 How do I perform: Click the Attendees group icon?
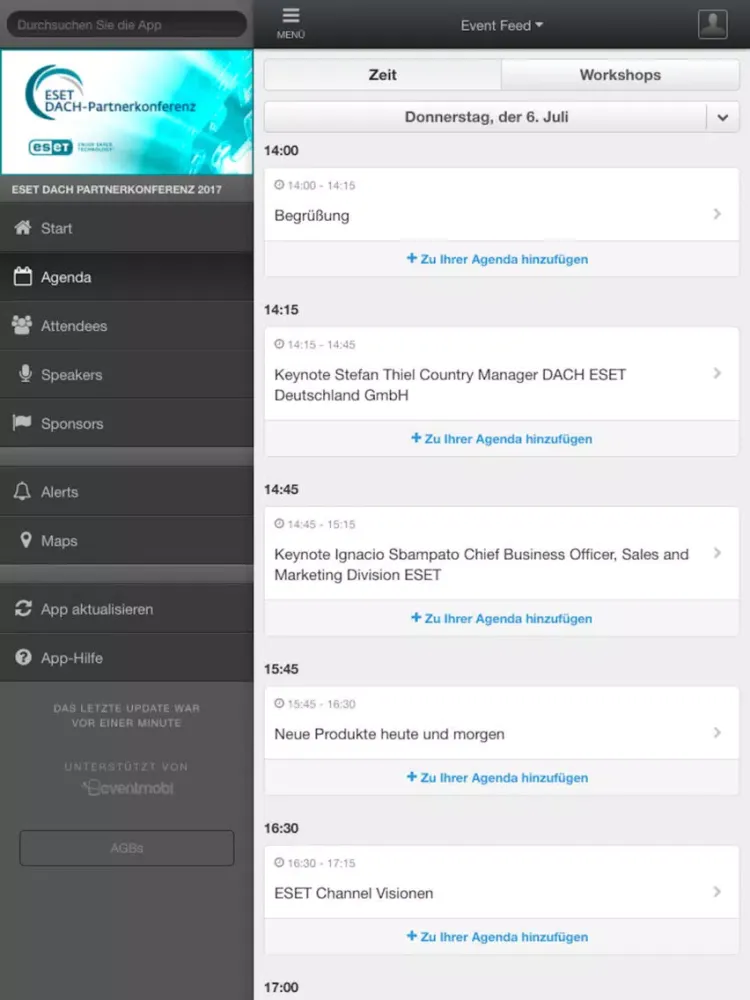coord(22,325)
